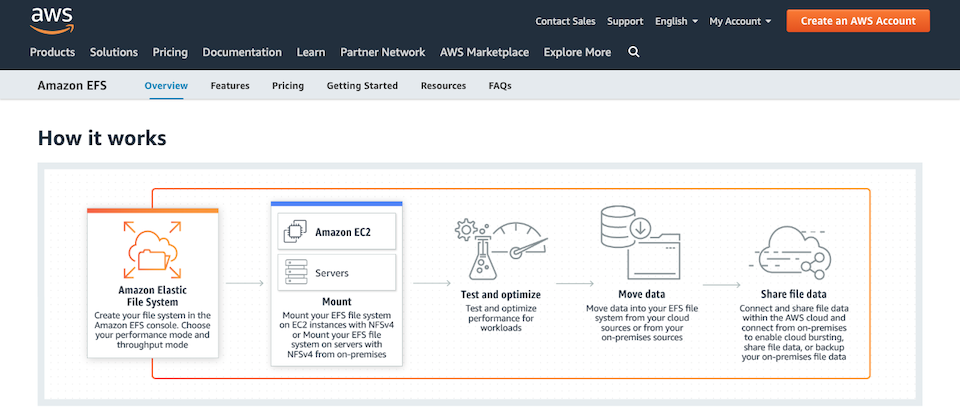Switch to the Pricing tab under Amazon EFS
The height and width of the screenshot is (420, 960).
[288, 86]
